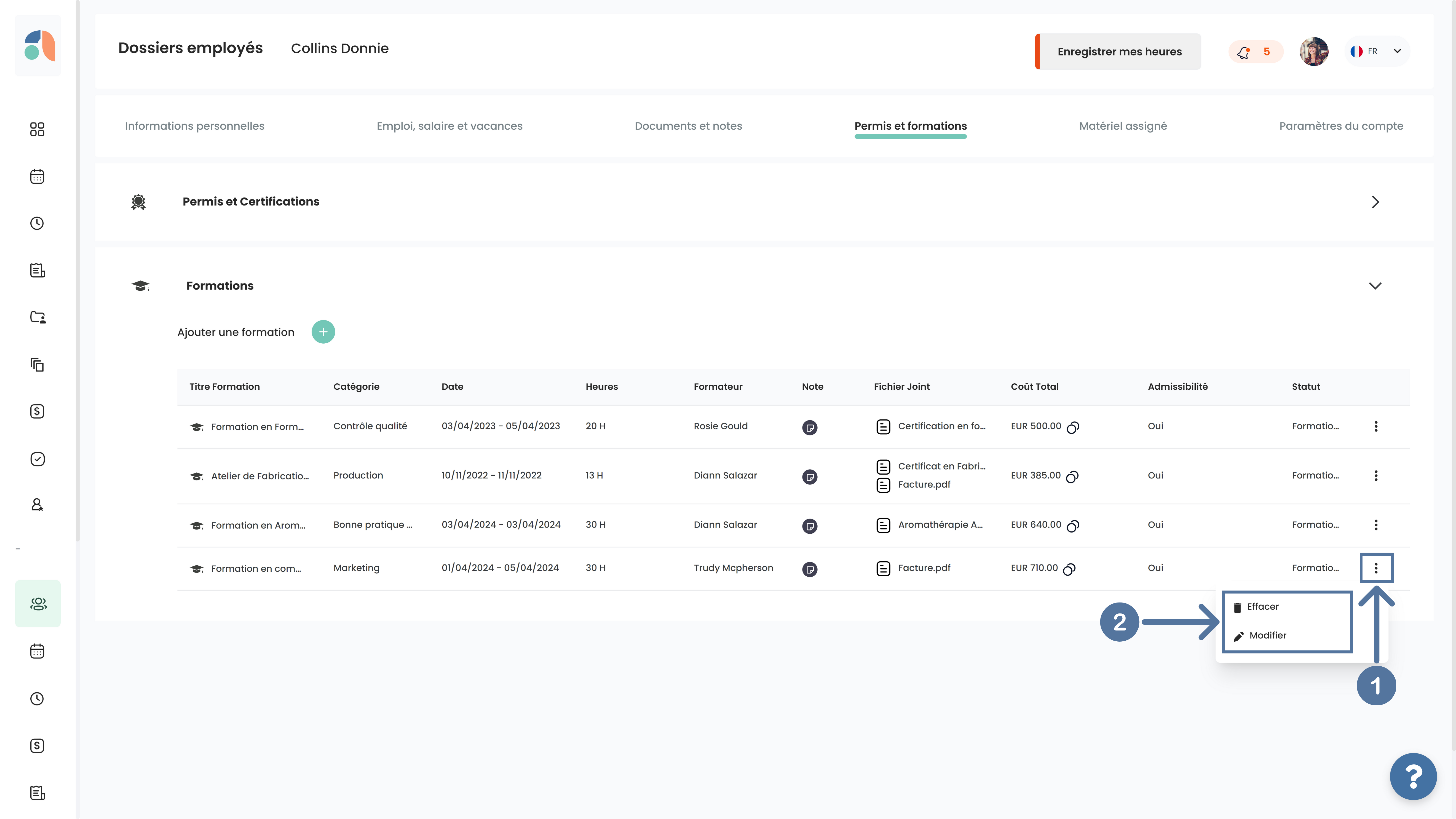This screenshot has width=1456, height=819.
Task: Expand the Permis et Certifications section
Action: click(1375, 202)
